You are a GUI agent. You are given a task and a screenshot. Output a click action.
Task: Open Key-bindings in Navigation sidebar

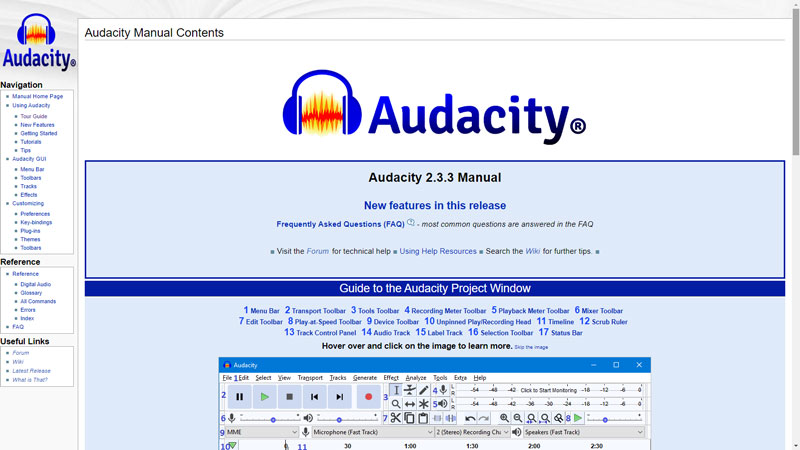click(36, 222)
